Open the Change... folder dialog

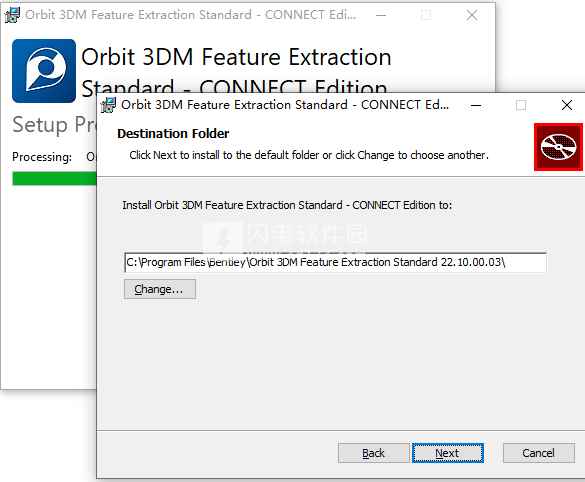tap(160, 289)
